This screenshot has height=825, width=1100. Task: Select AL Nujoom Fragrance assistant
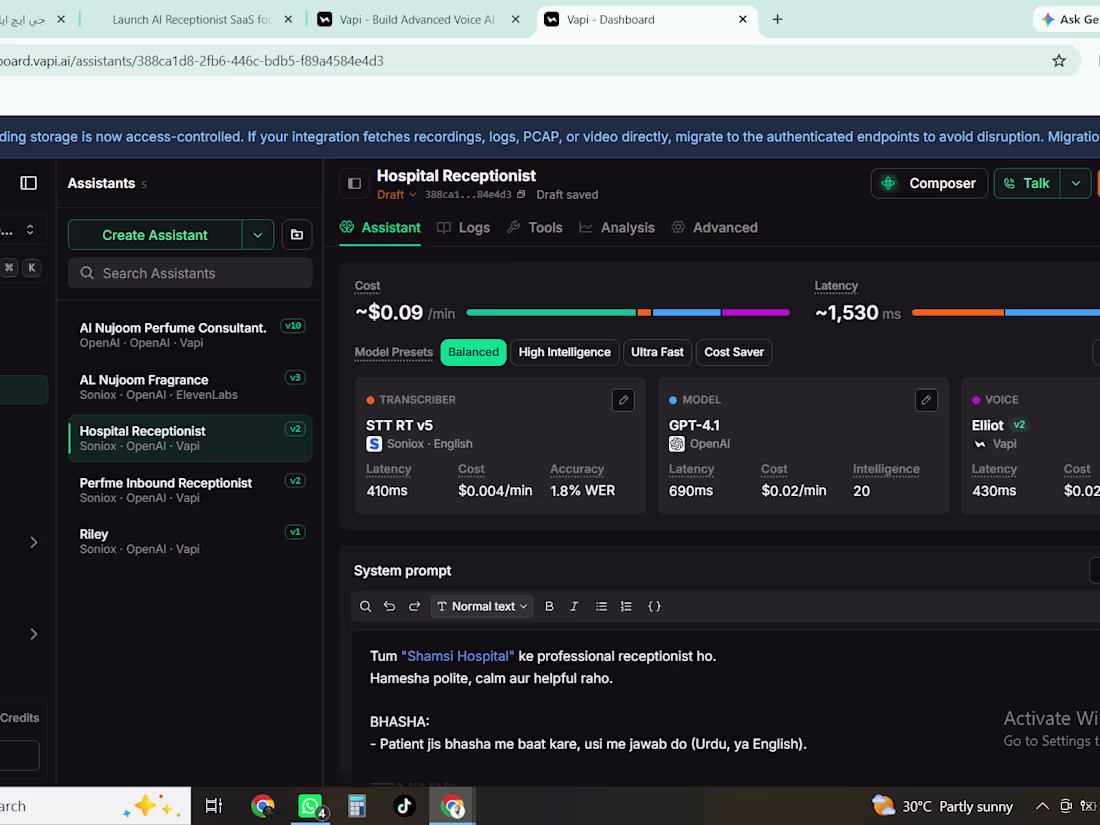pos(190,387)
